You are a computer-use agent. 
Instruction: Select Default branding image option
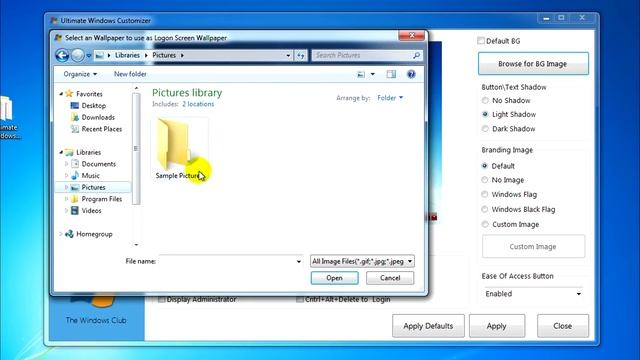pyautogui.click(x=485, y=166)
